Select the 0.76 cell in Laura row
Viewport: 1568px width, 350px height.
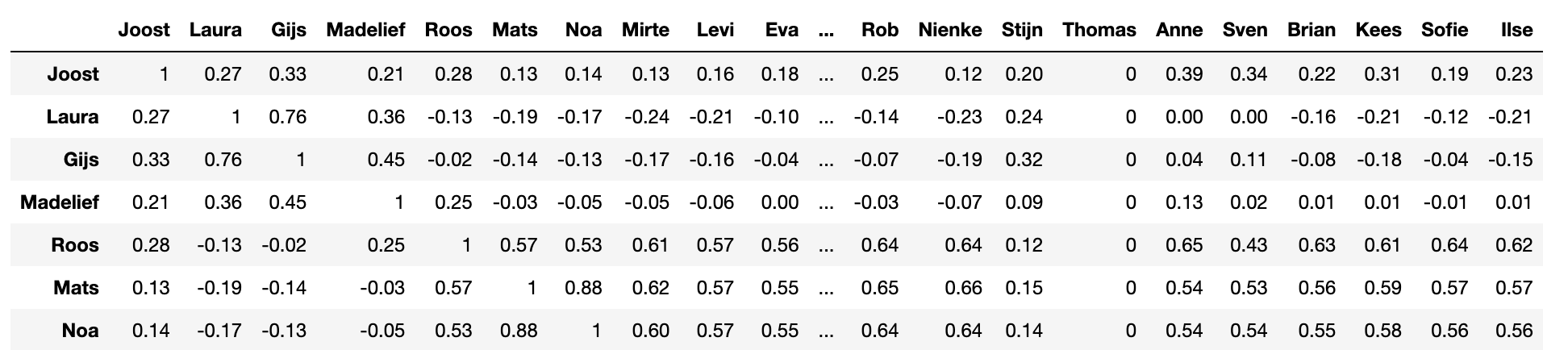pyautogui.click(x=288, y=117)
